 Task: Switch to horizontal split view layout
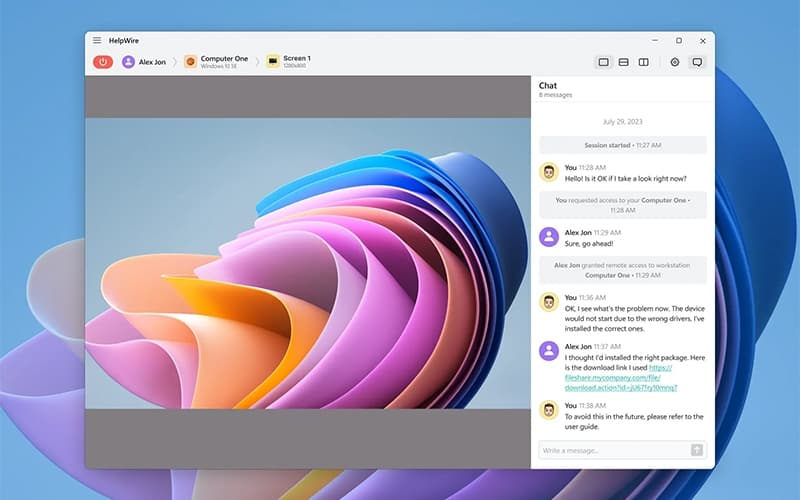623,62
